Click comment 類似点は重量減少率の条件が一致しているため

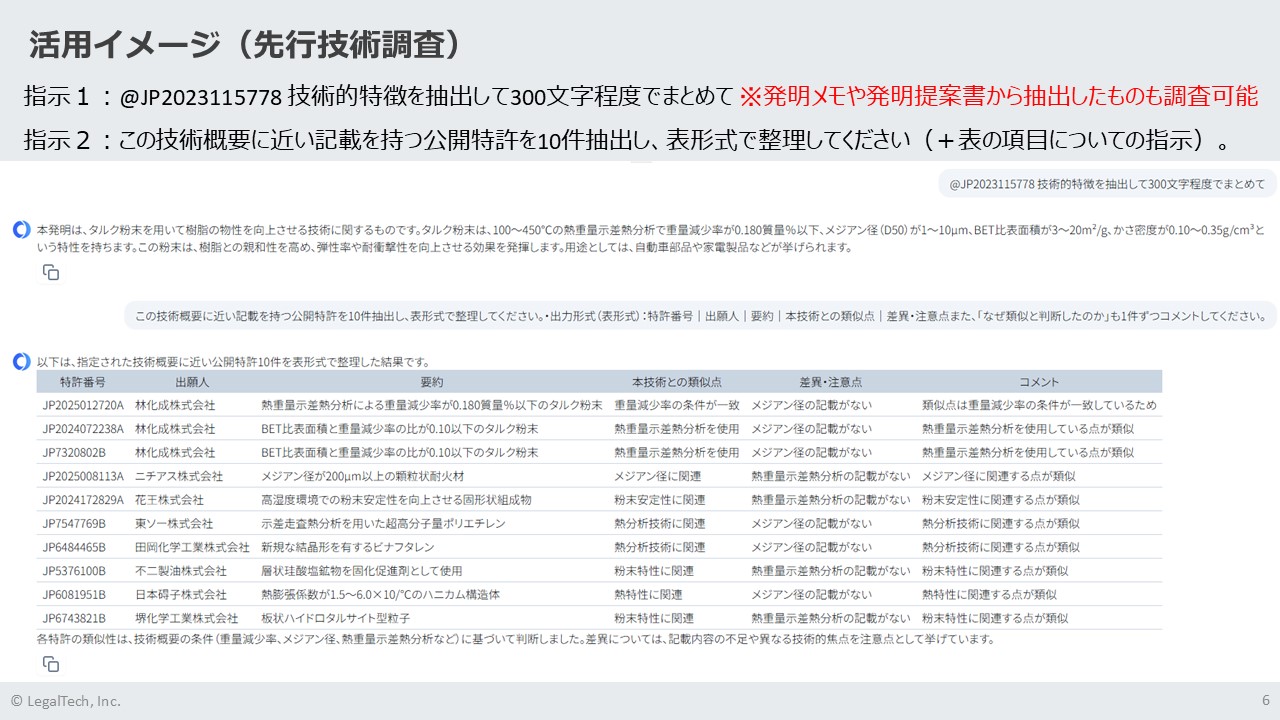click(x=1039, y=405)
